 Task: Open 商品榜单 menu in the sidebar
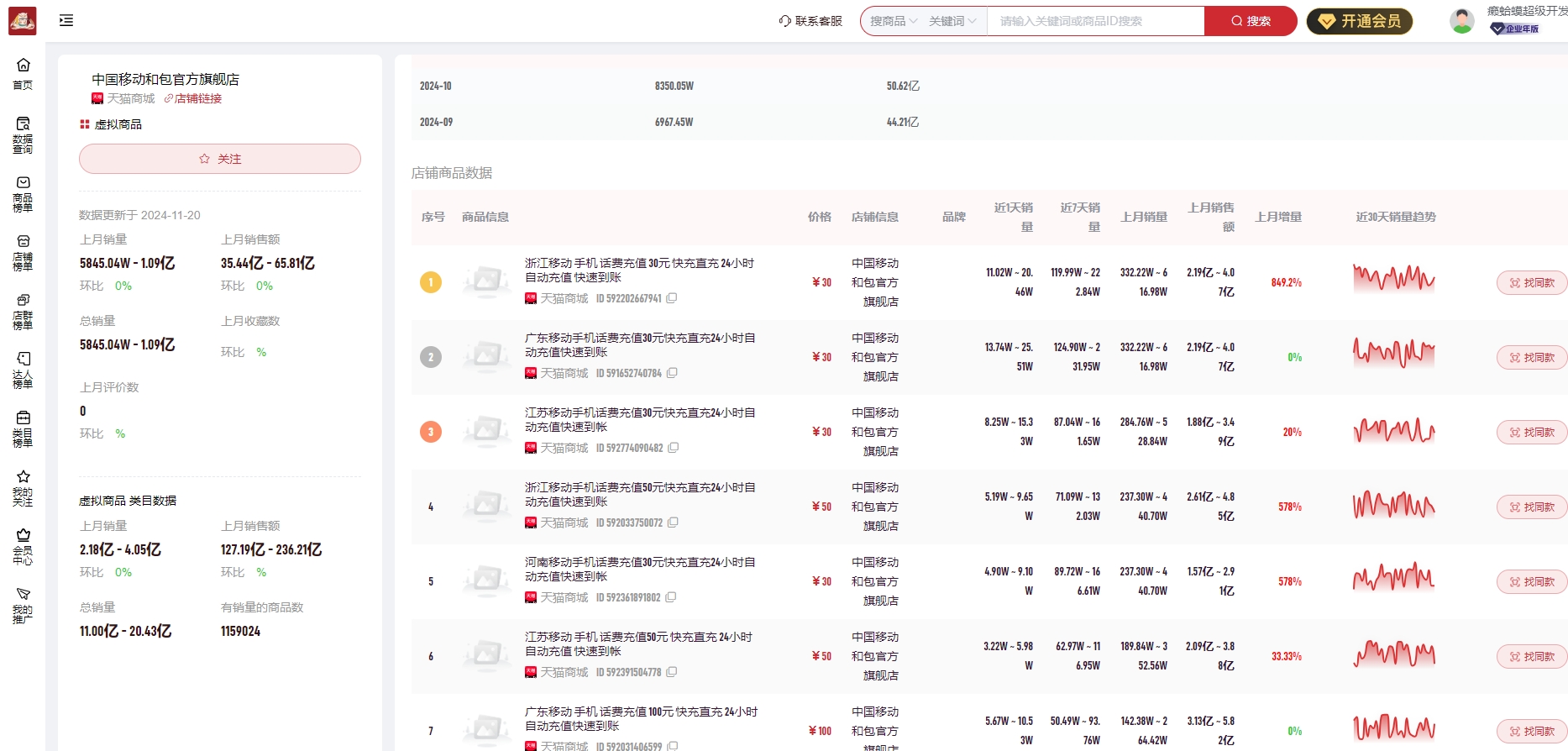coord(23,193)
